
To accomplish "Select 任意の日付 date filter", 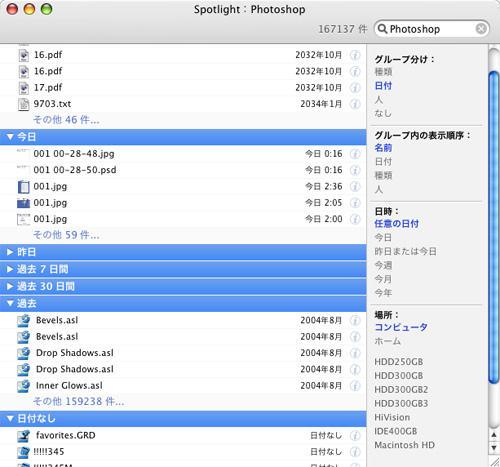I will coord(397,224).
